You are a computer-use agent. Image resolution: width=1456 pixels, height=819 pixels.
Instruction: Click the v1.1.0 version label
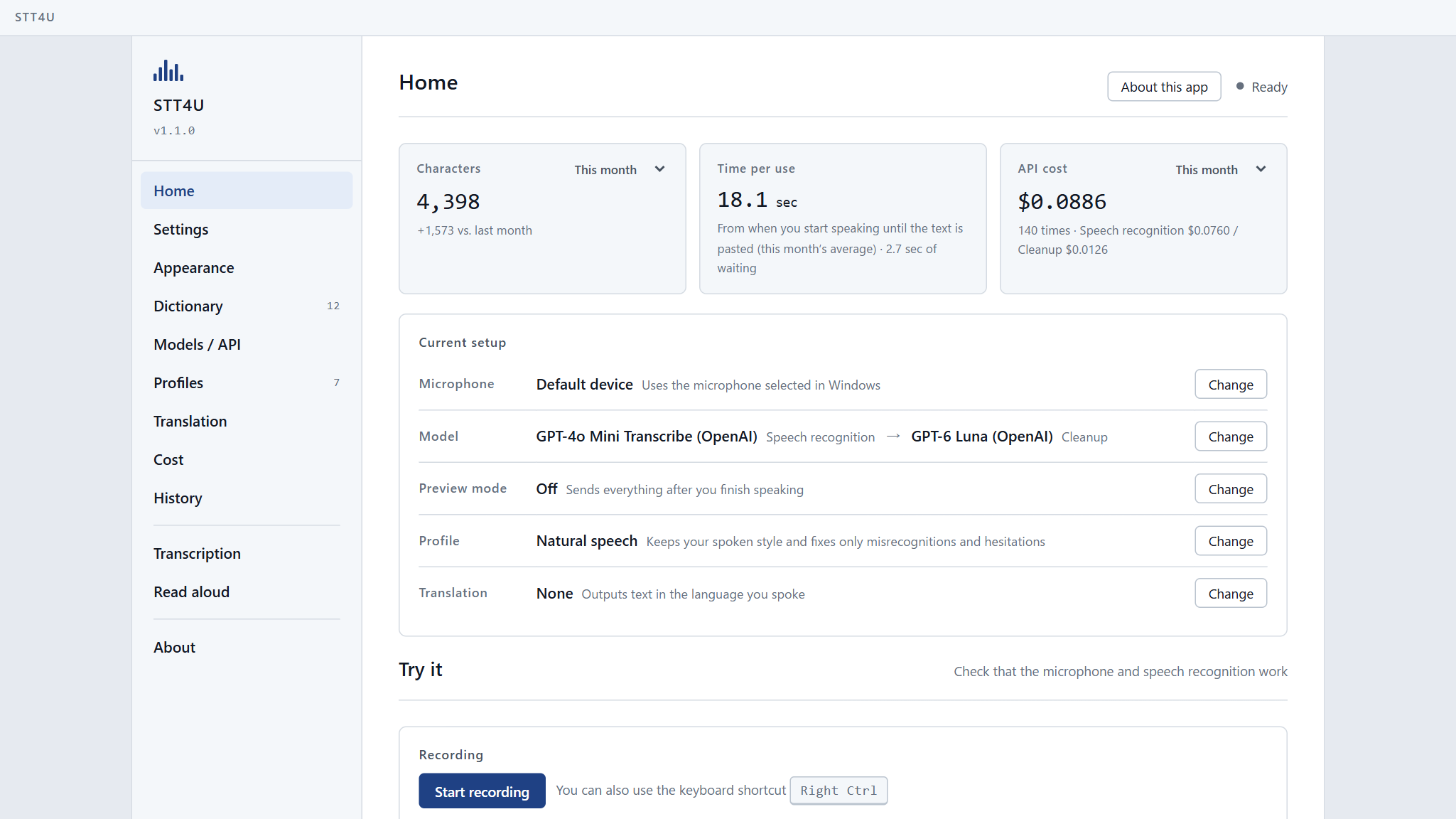click(174, 131)
